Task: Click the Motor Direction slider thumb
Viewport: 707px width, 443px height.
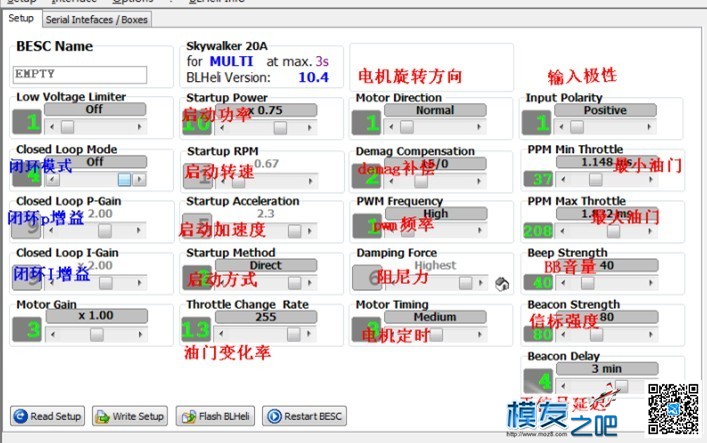Action: coord(407,127)
